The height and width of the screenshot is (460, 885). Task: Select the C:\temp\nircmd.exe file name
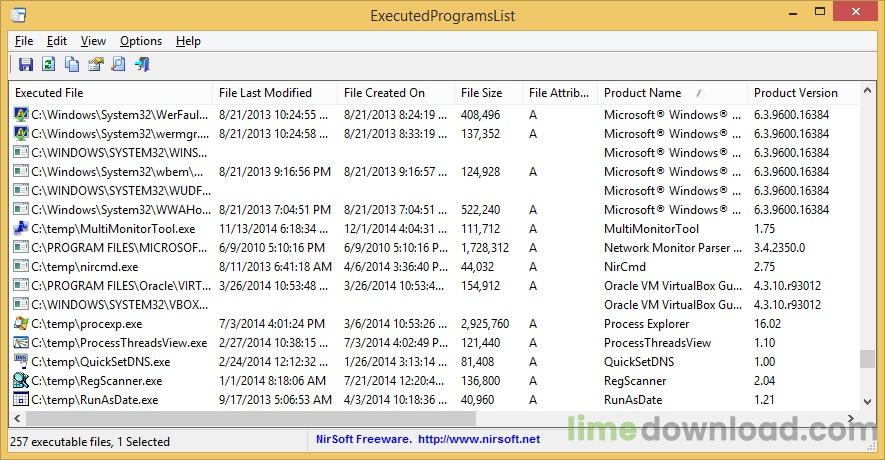(x=85, y=266)
